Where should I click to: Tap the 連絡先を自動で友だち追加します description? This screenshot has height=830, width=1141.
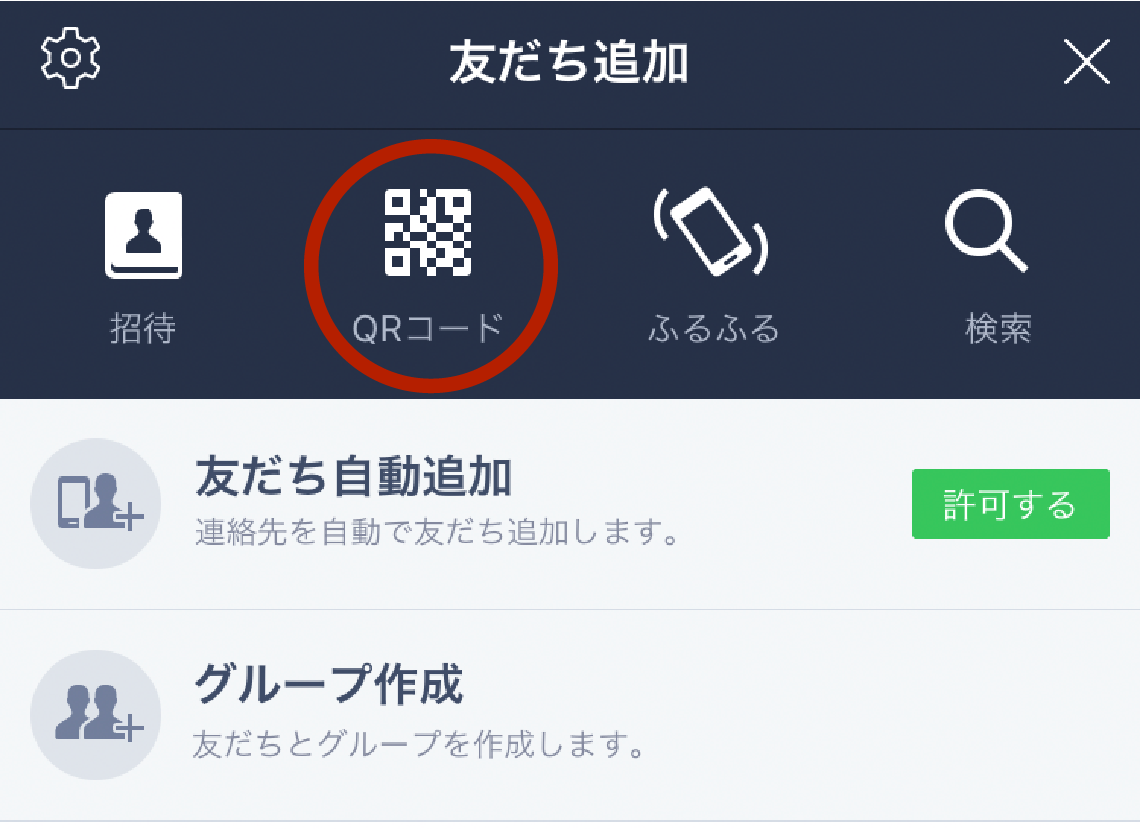click(437, 532)
